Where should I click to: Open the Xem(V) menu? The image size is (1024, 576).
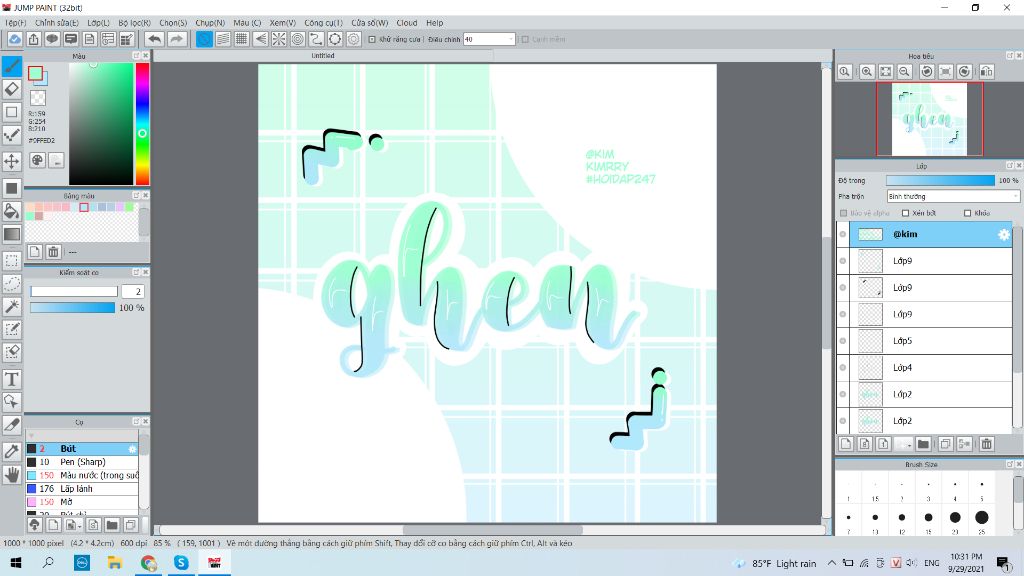pos(283,23)
